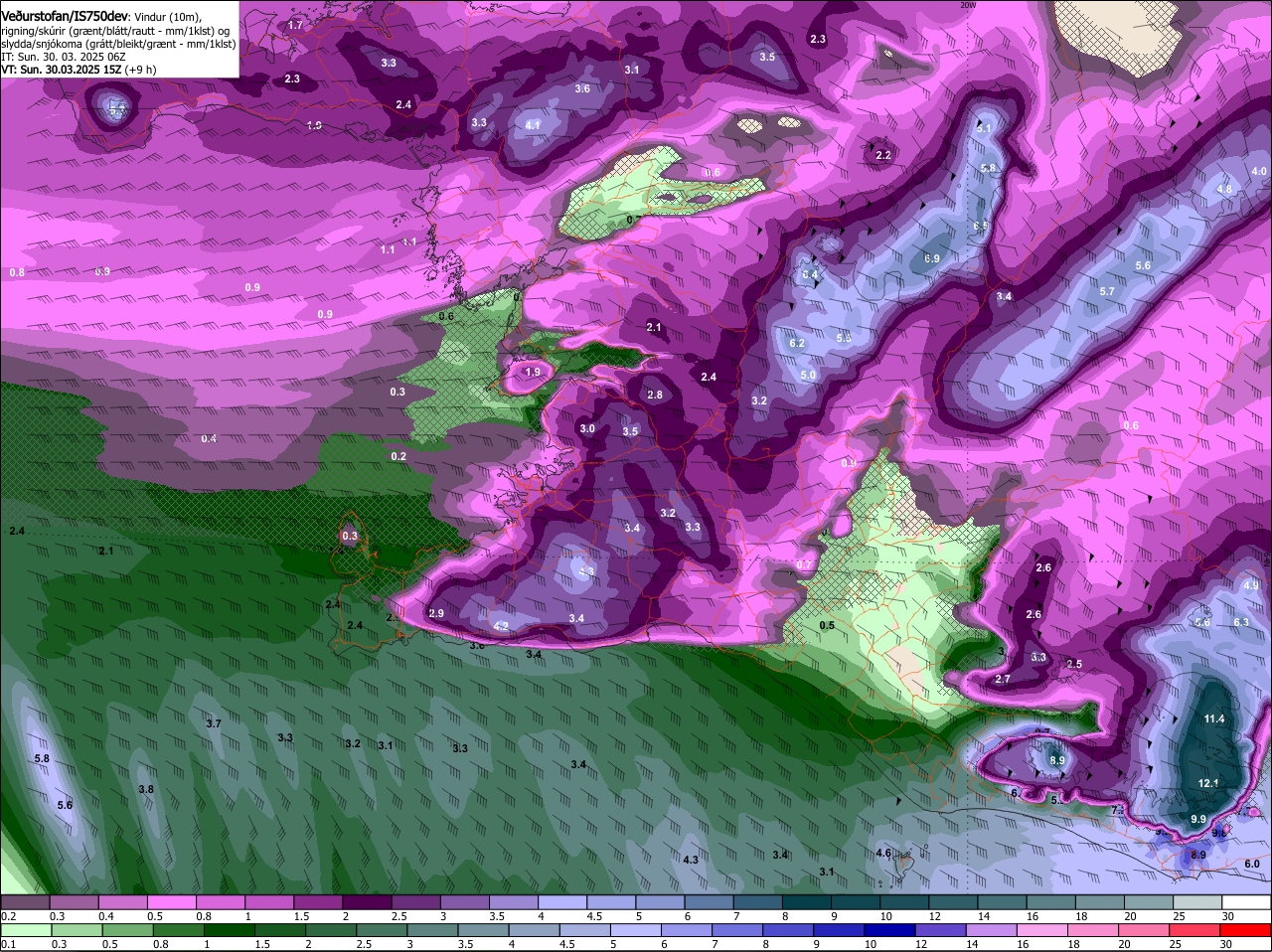The width and height of the screenshot is (1272, 952).
Task: Select the bright red swatch labeled 30 in lower legend
Action: (x=1246, y=930)
